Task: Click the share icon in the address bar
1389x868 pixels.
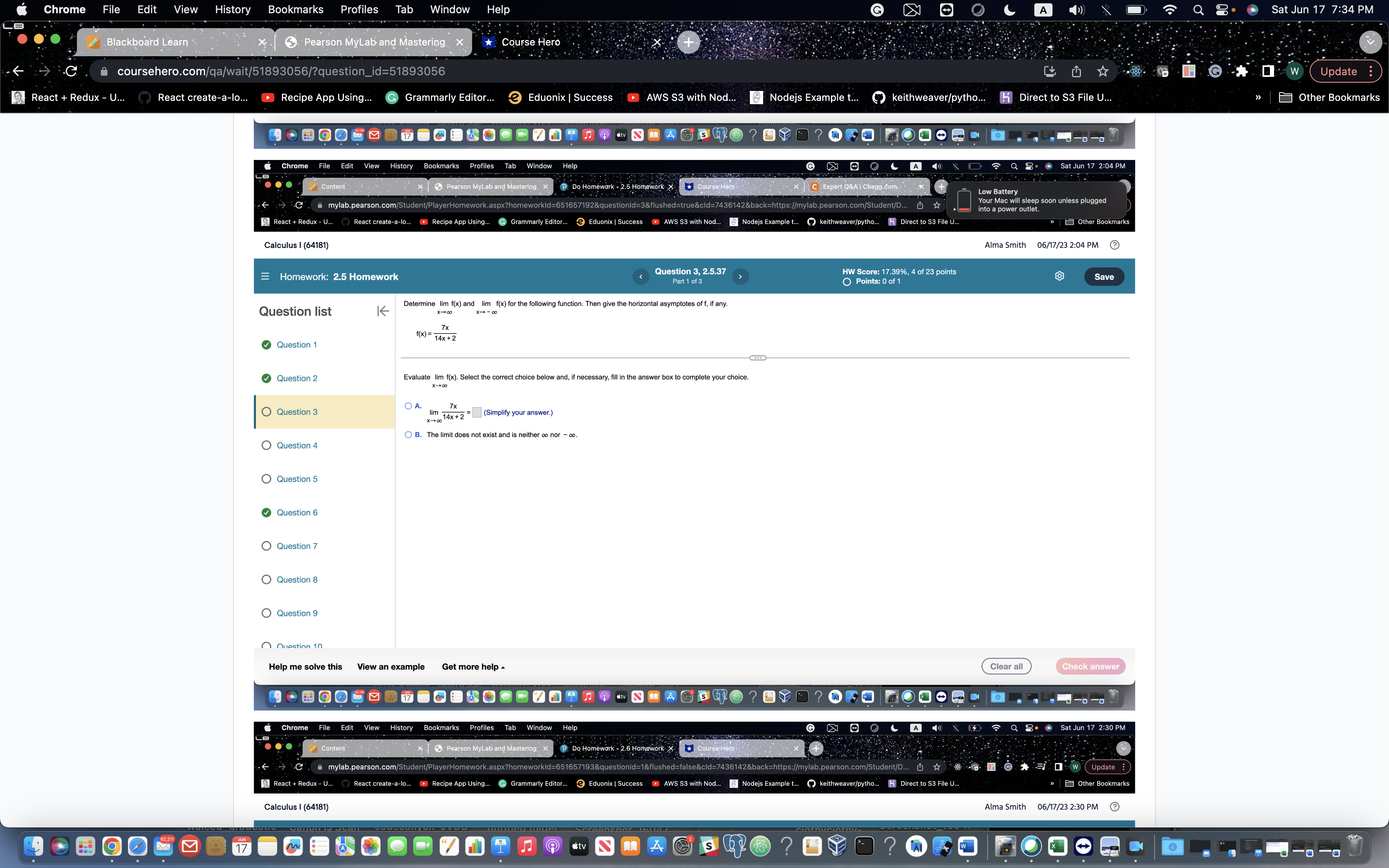Action: [x=1076, y=71]
